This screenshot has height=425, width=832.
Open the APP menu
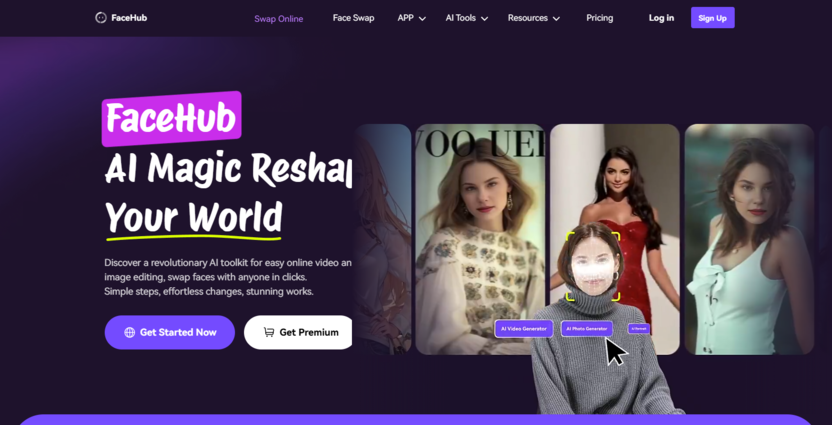(405, 18)
